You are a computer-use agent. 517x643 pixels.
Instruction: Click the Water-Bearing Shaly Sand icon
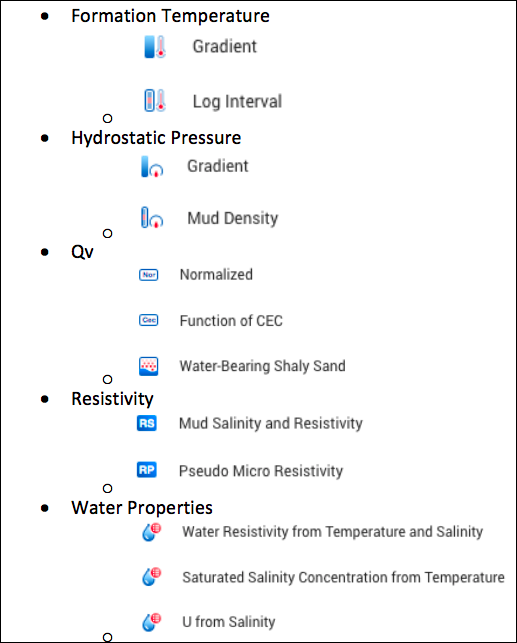click(148, 366)
